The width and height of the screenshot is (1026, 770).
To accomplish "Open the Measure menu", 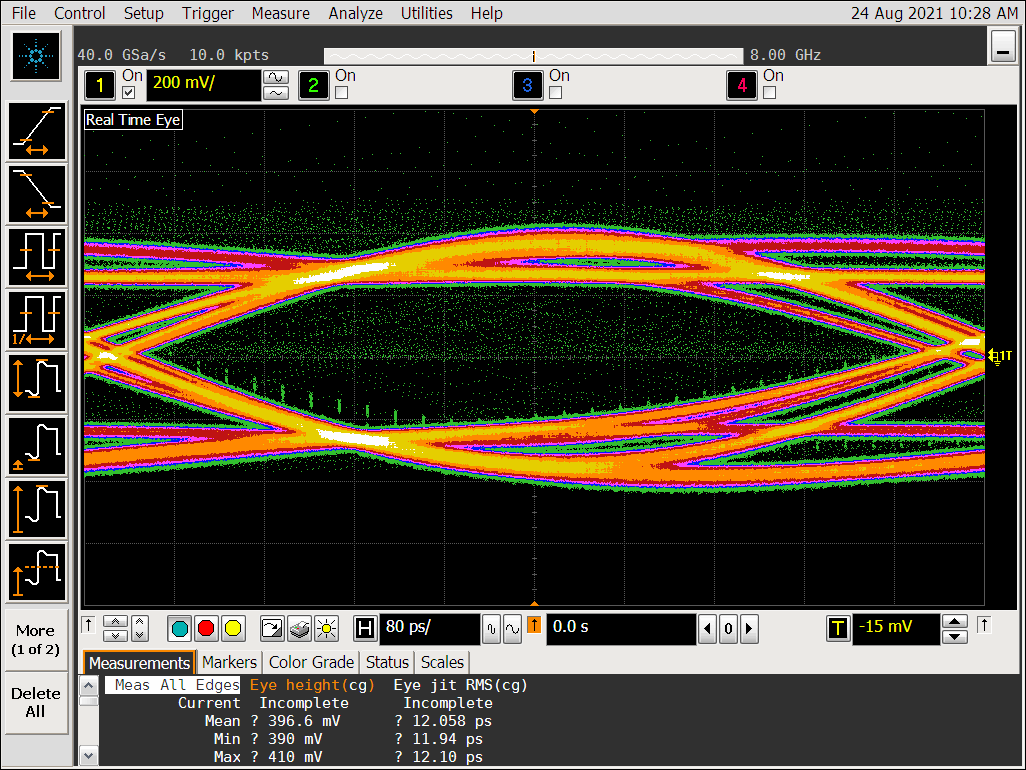I will click(280, 13).
